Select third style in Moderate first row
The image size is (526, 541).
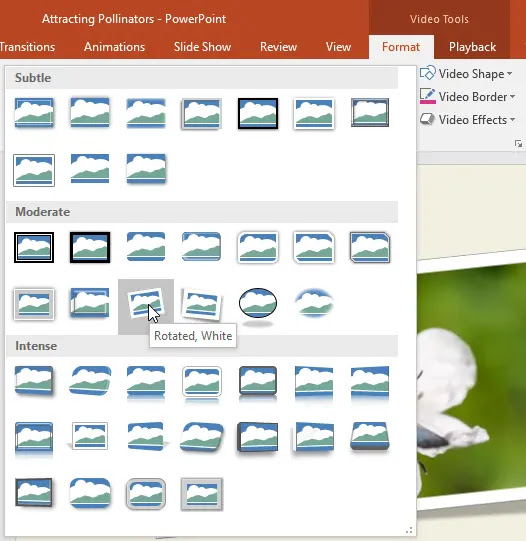tap(146, 246)
